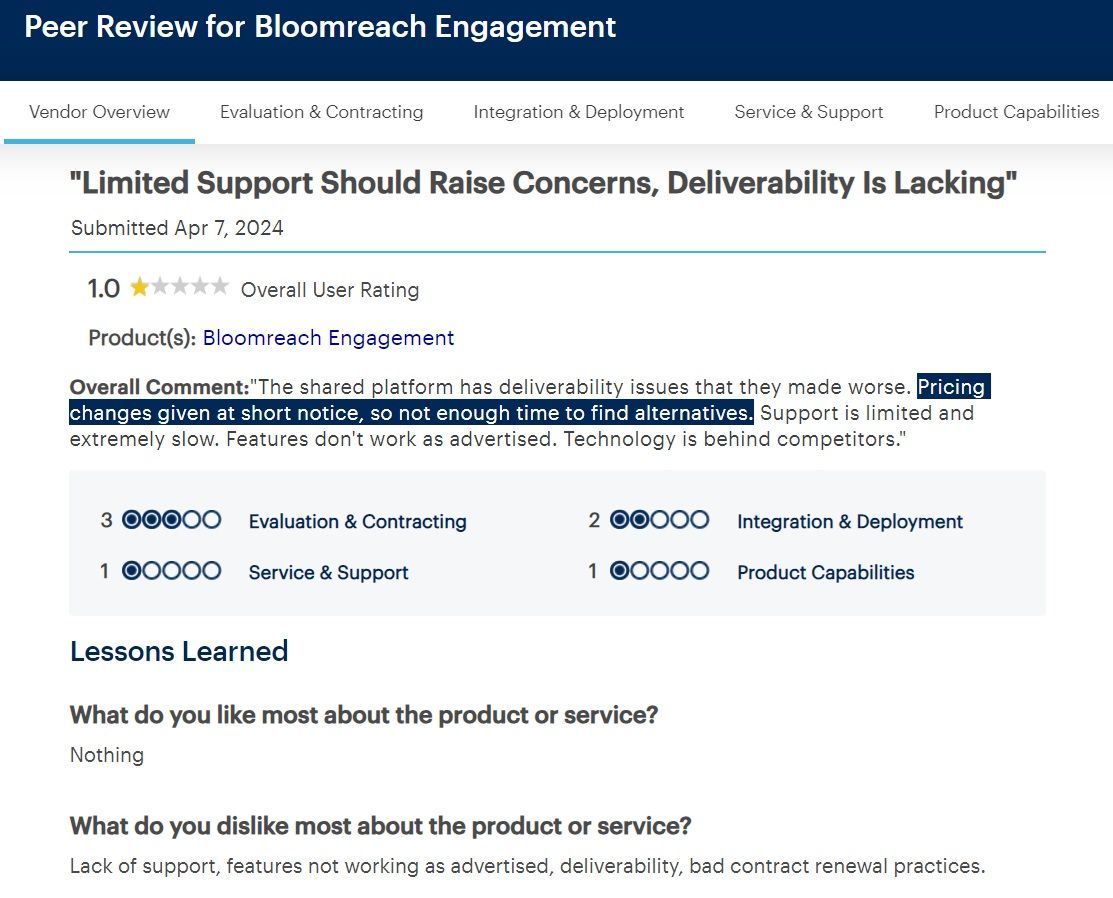Screen dimensions: 1113x898
Task: Open the Bloomreach Engagement product link
Action: pyautogui.click(x=328, y=338)
